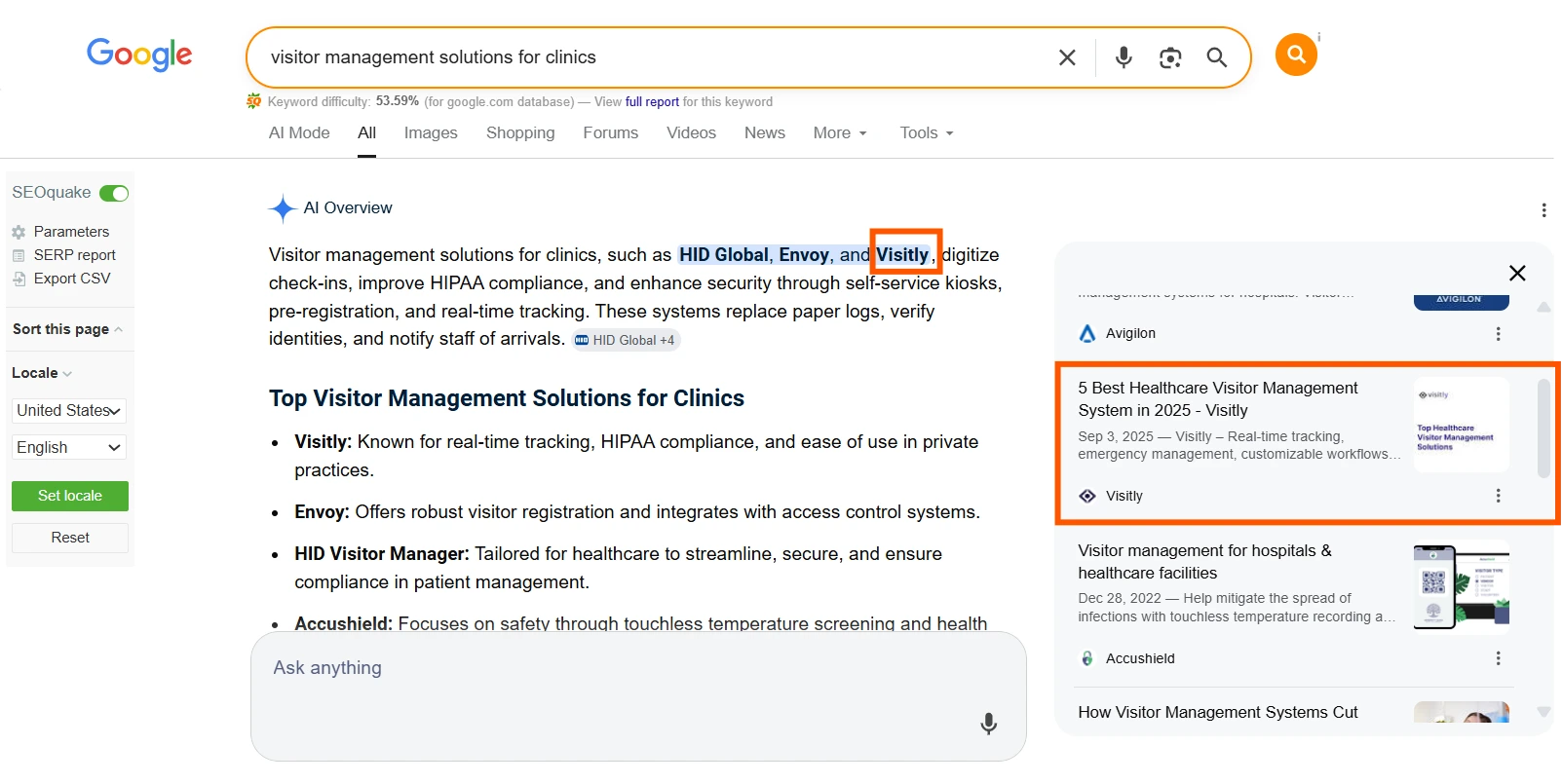This screenshot has width=1562, height=784.
Task: Click the Envoy highlighted text
Action: 804,255
